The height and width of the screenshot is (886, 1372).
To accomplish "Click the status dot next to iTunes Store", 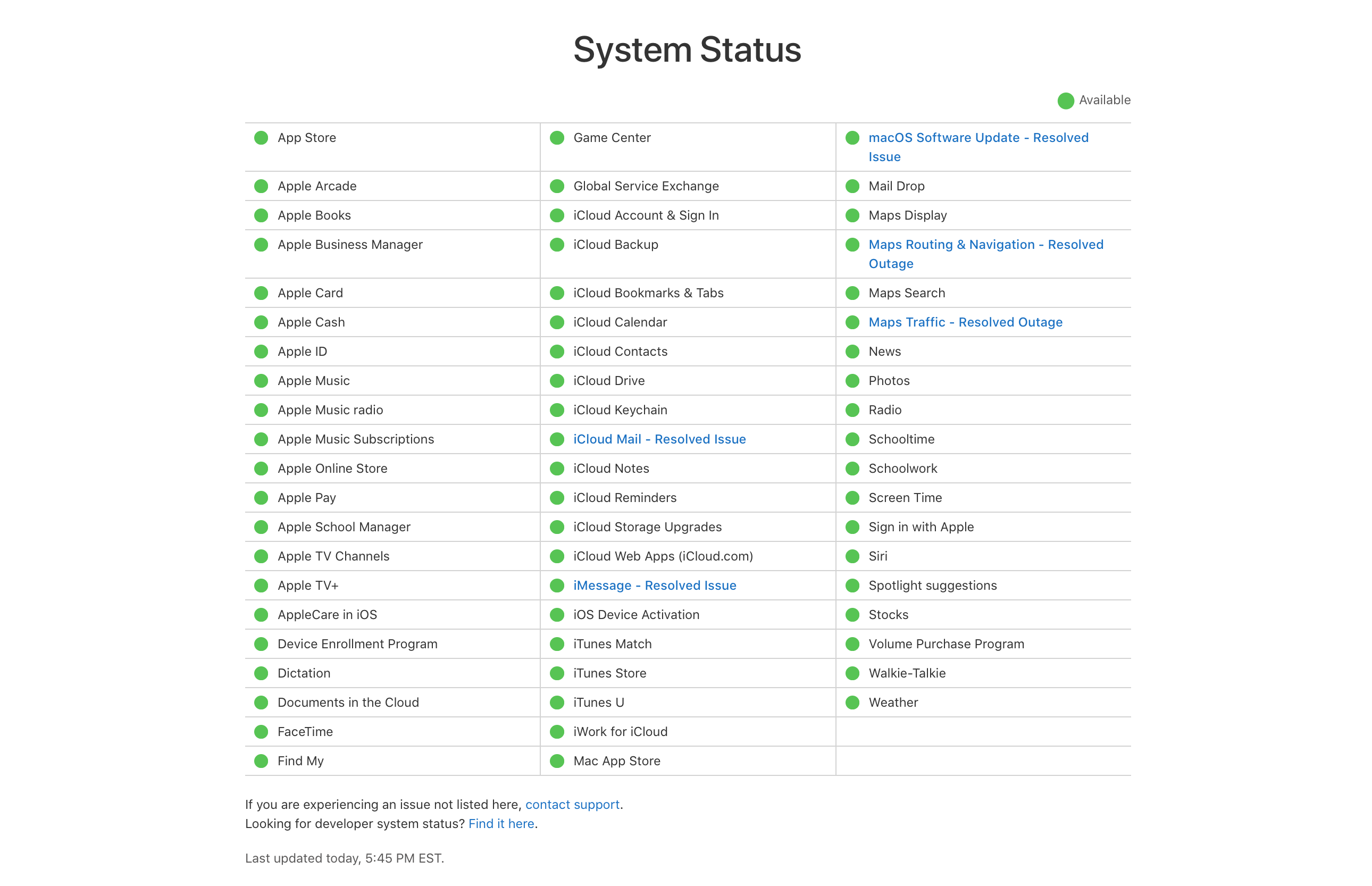I will [557, 673].
